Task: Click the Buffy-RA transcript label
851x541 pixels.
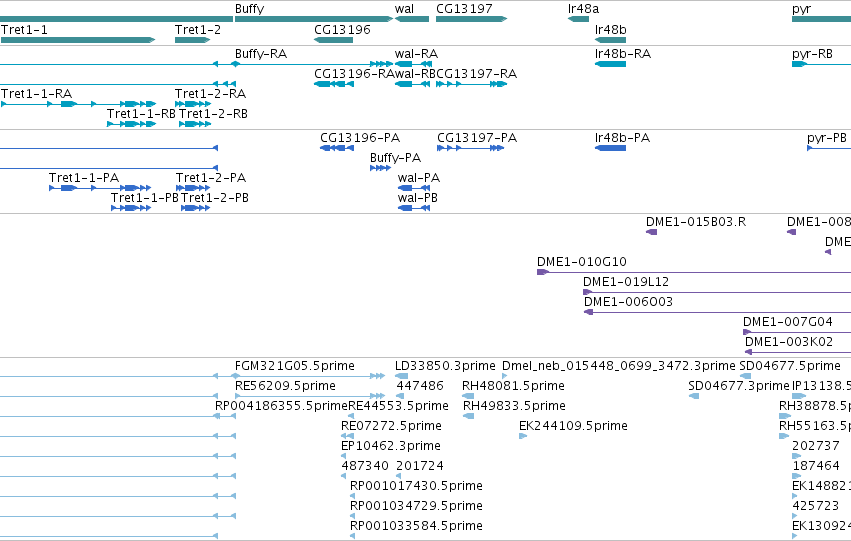Action: pyautogui.click(x=261, y=54)
